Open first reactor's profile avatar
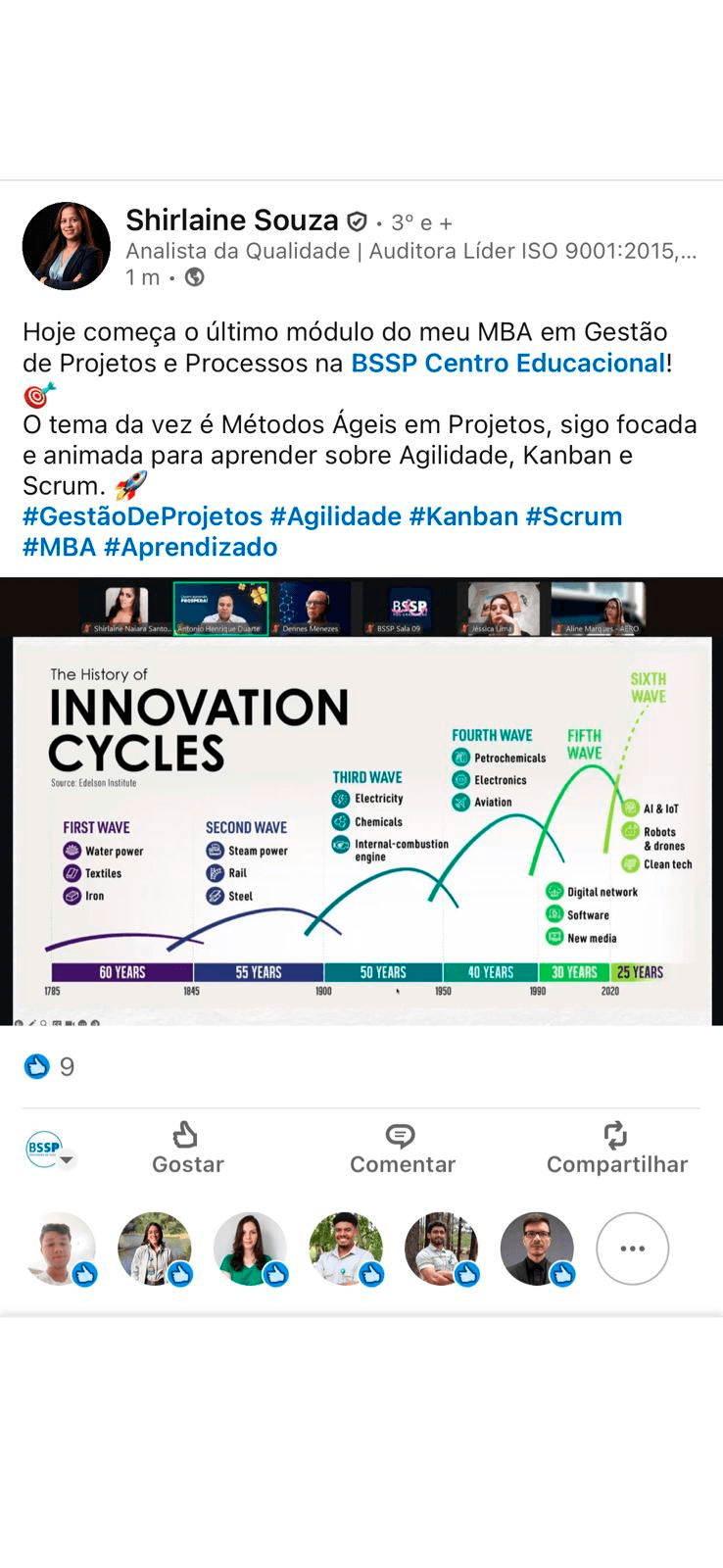Viewport: 723px width, 1568px height. (59, 1249)
